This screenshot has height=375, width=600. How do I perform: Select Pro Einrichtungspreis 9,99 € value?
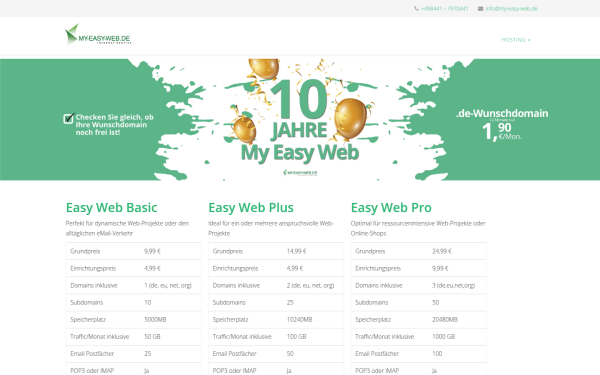click(440, 268)
